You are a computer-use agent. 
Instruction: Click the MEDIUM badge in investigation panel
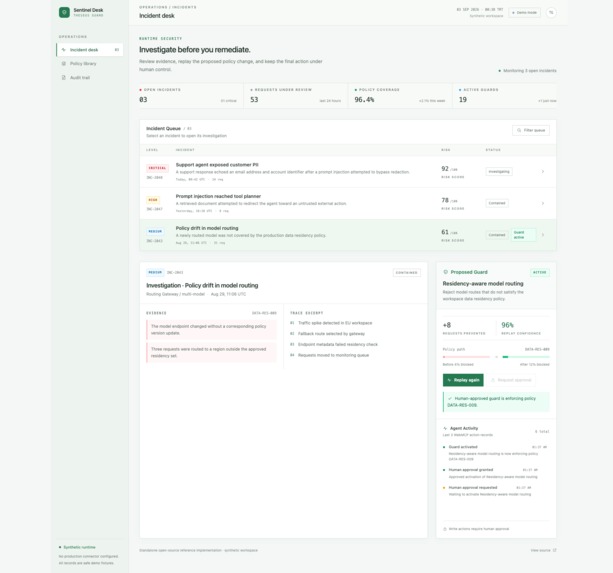click(x=155, y=272)
